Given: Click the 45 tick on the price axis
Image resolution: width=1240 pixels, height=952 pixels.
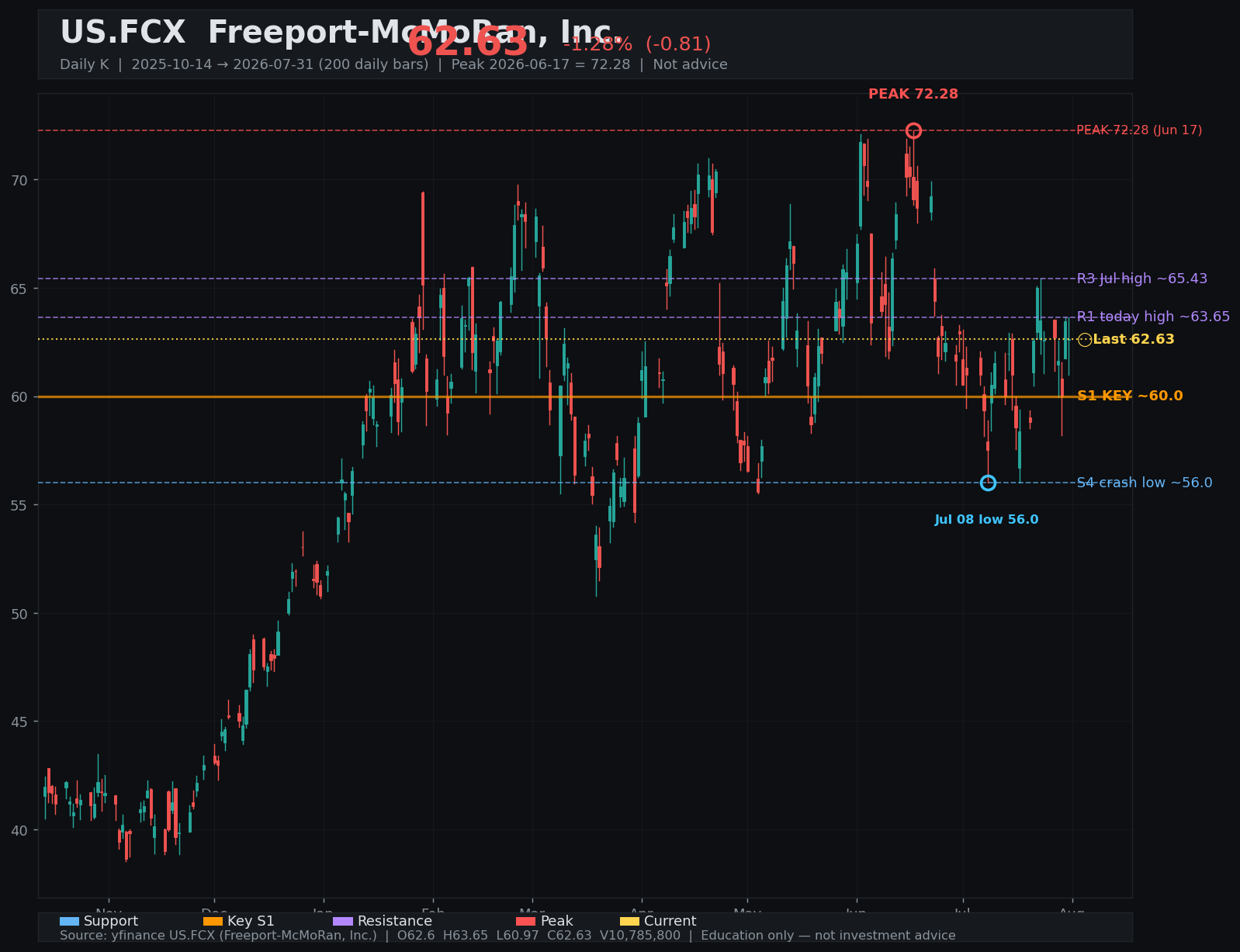Looking at the screenshot, I should coord(19,722).
